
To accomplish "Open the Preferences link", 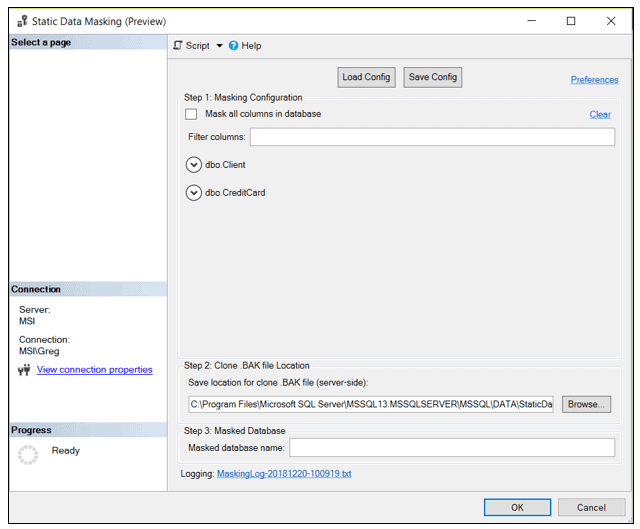I will (594, 80).
